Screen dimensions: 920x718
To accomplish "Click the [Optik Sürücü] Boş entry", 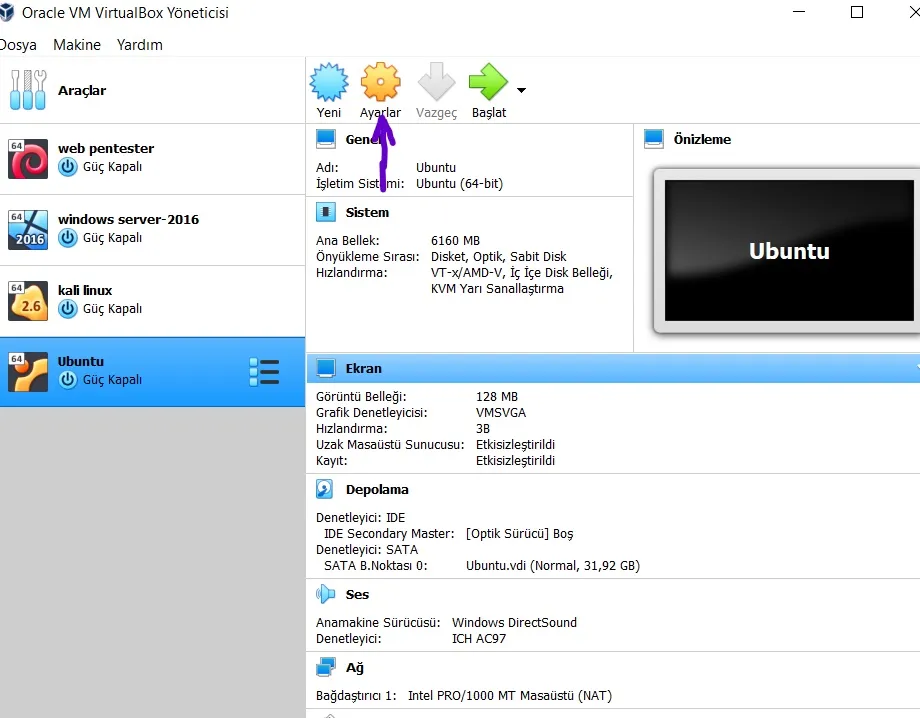I will pyautogui.click(x=519, y=534).
